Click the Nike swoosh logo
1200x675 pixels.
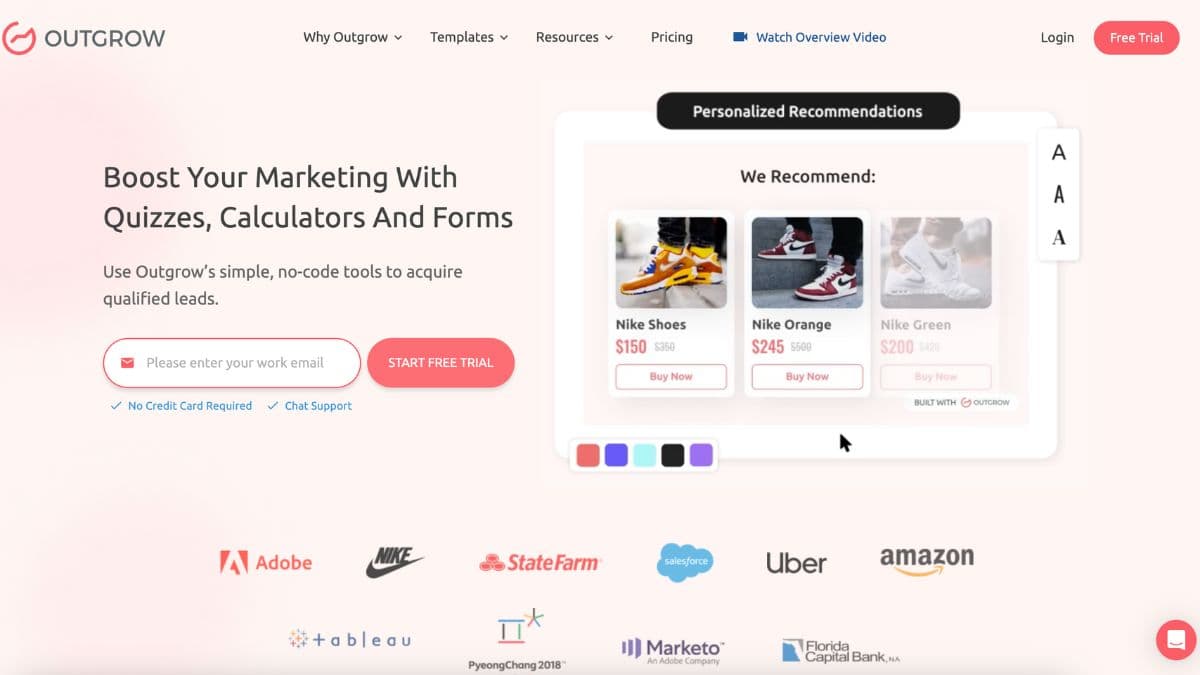pos(394,562)
